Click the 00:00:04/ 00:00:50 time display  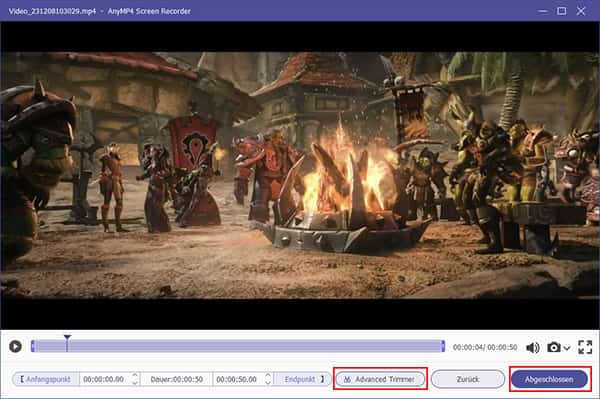coord(485,347)
